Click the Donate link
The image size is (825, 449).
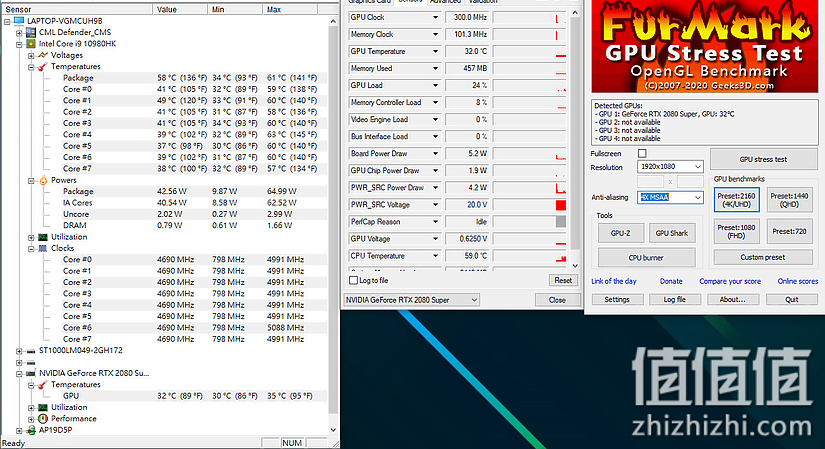671,281
